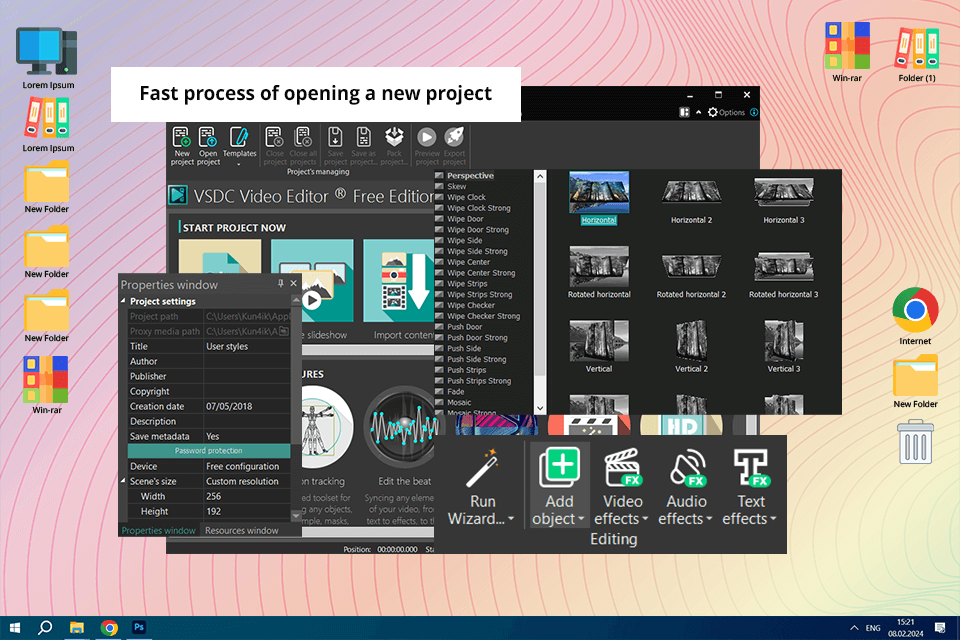The width and height of the screenshot is (960, 640).
Task: Click the Pack project icon
Action: tap(394, 137)
